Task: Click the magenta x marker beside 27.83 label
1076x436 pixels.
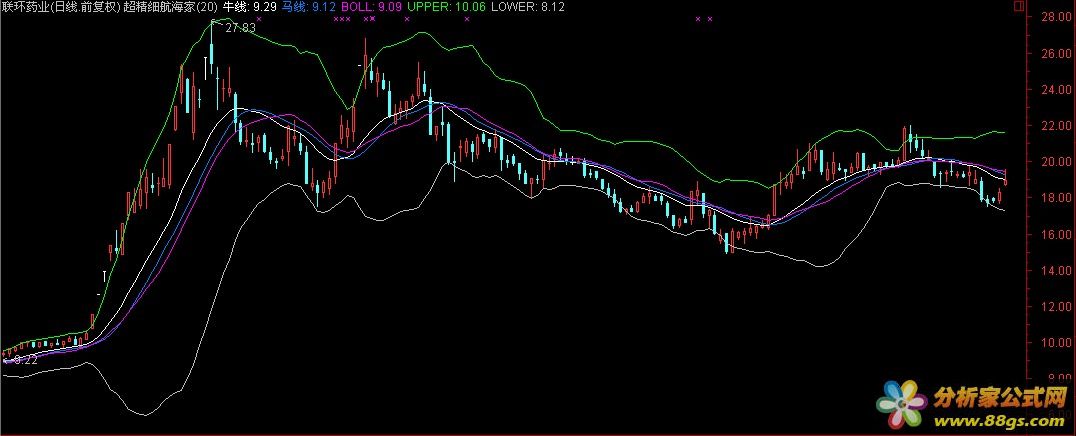Action: (x=259, y=19)
